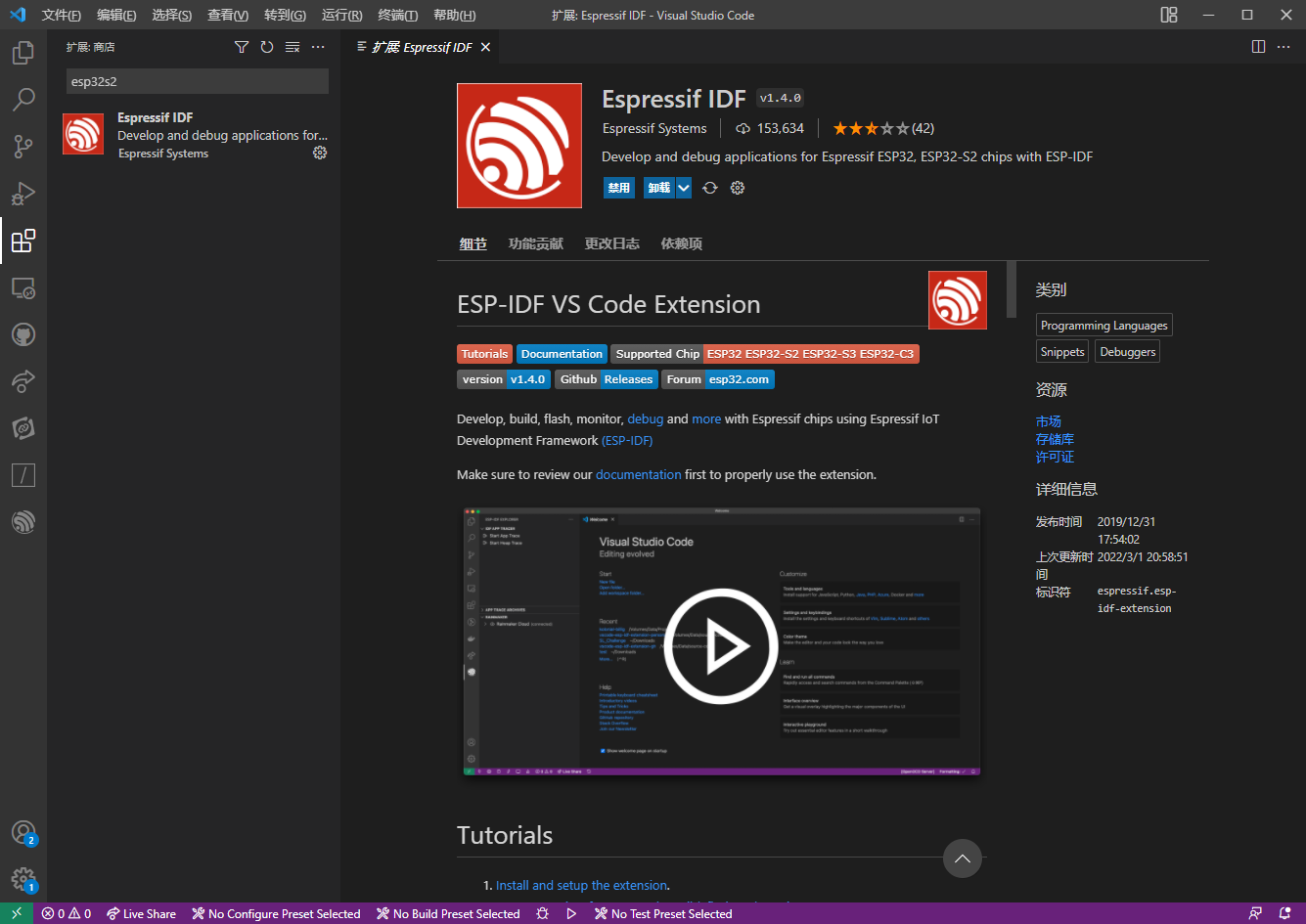Open errors and warnings status indicator
This screenshot has width=1306, height=924.
coord(67,913)
